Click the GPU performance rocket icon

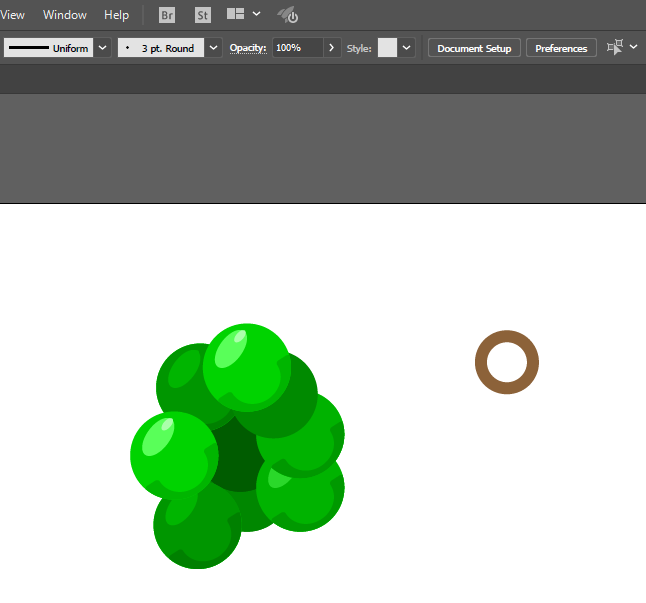[288, 15]
